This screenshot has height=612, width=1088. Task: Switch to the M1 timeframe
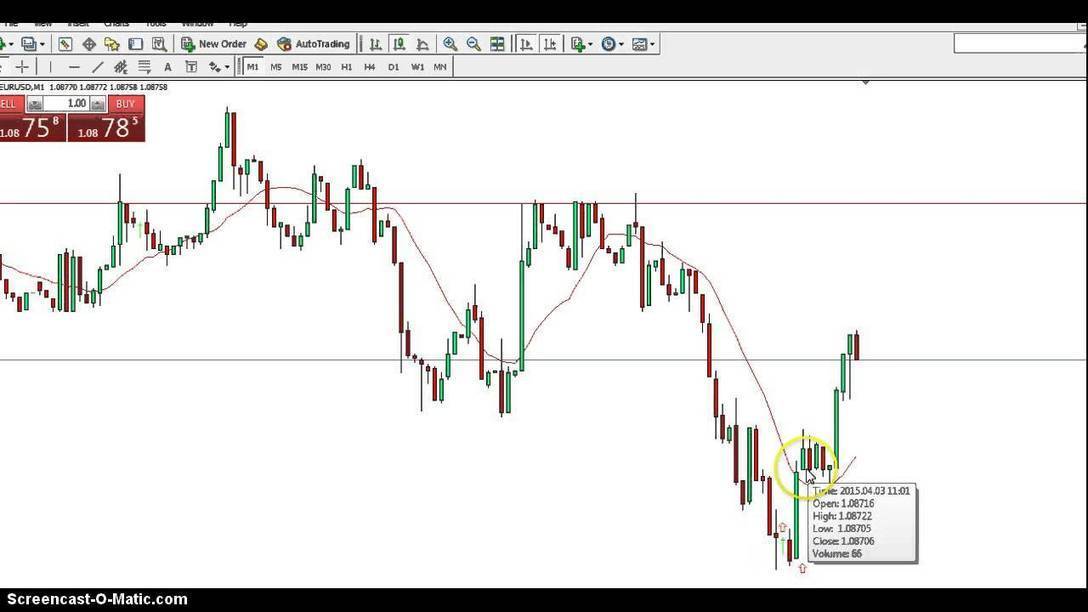[x=253, y=67]
